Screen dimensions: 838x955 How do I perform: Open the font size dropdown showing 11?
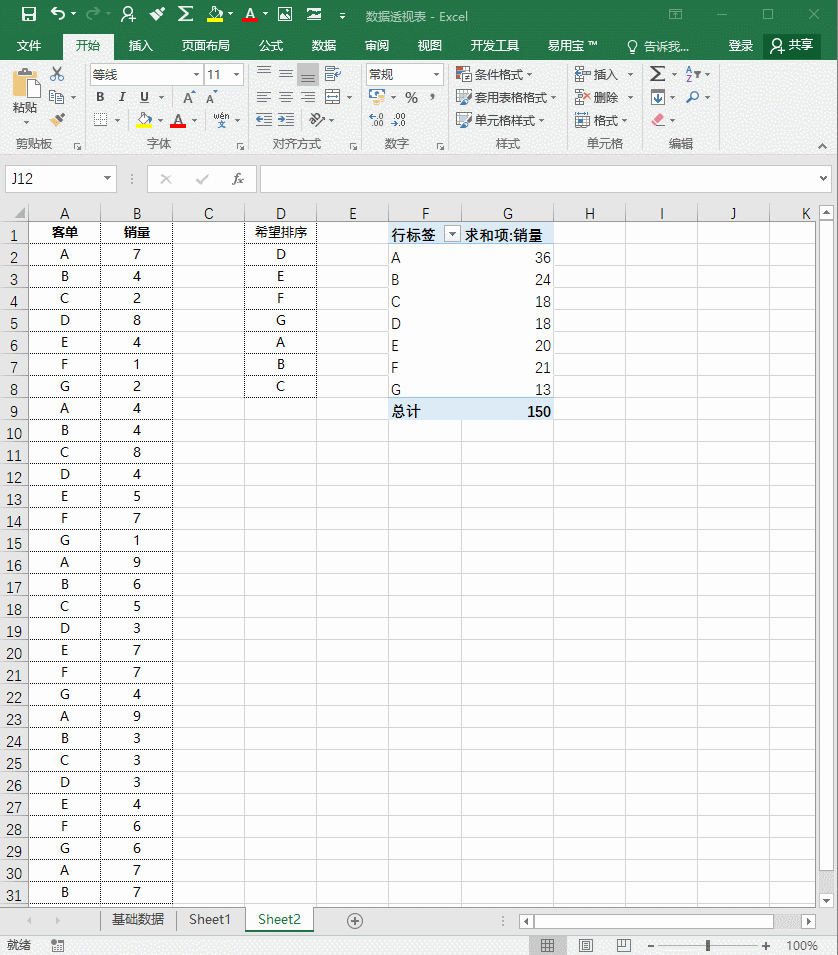[236, 75]
